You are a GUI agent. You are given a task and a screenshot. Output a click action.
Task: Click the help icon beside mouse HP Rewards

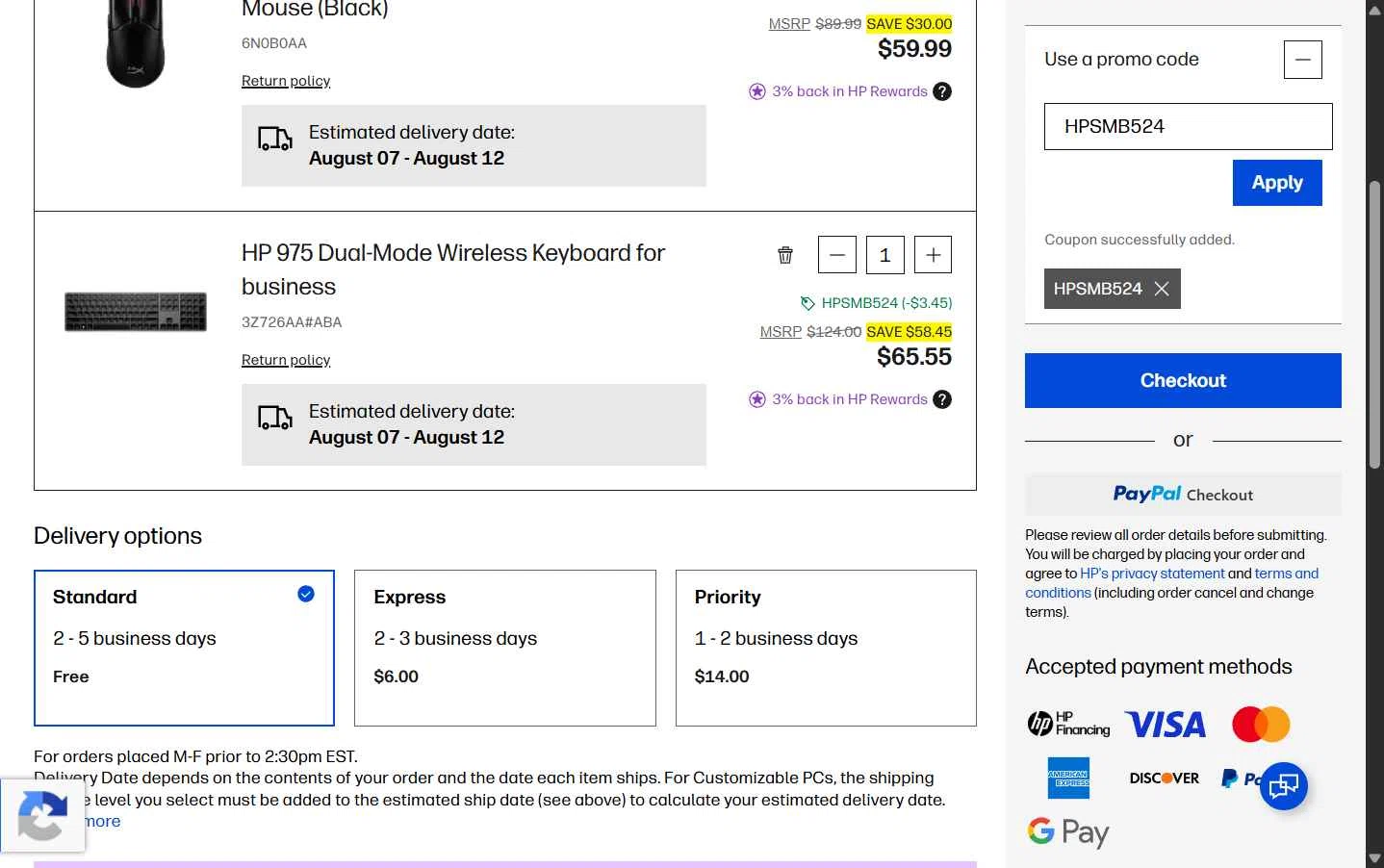942,91
